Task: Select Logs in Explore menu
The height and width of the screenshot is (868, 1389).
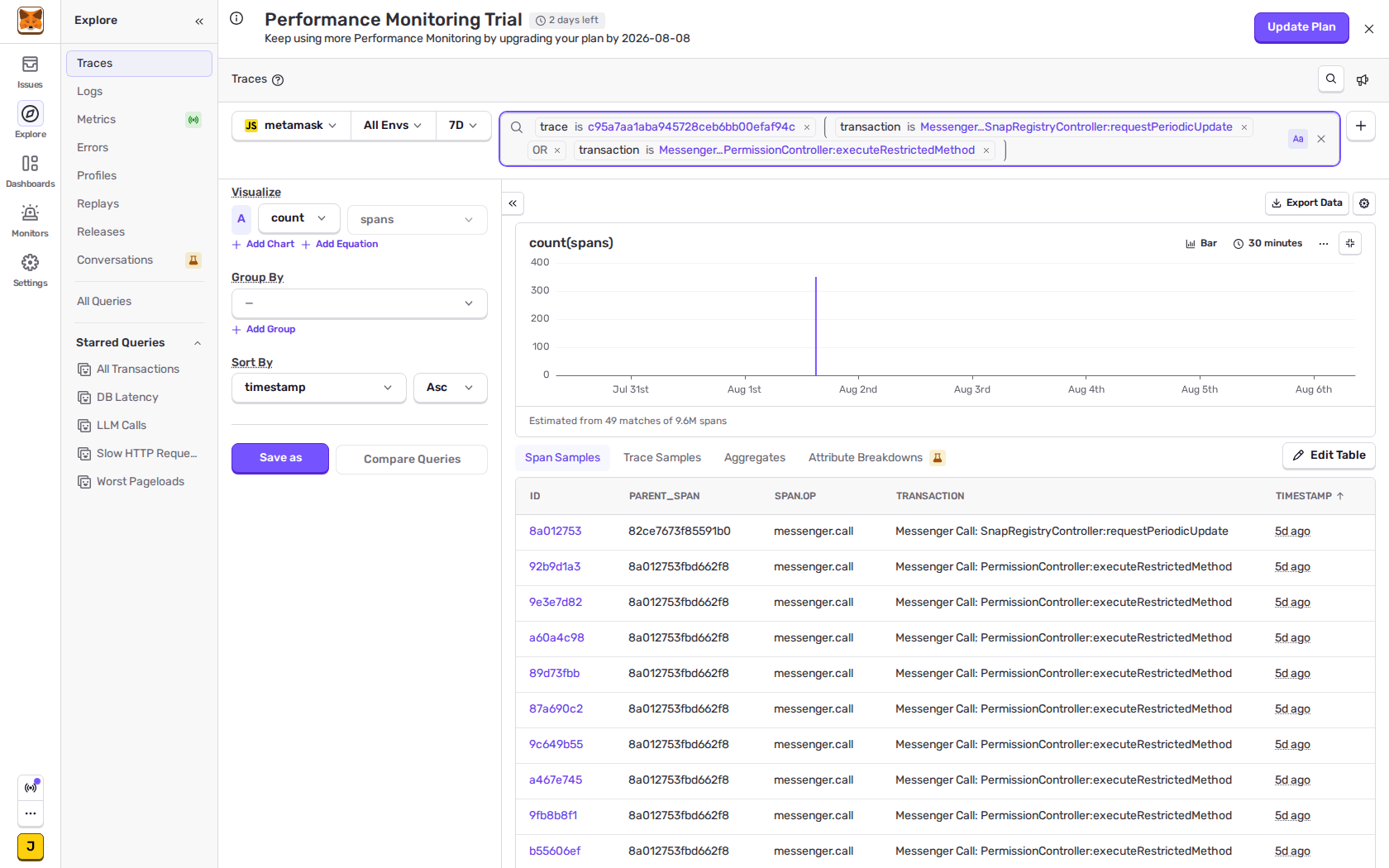Action: pos(139,91)
